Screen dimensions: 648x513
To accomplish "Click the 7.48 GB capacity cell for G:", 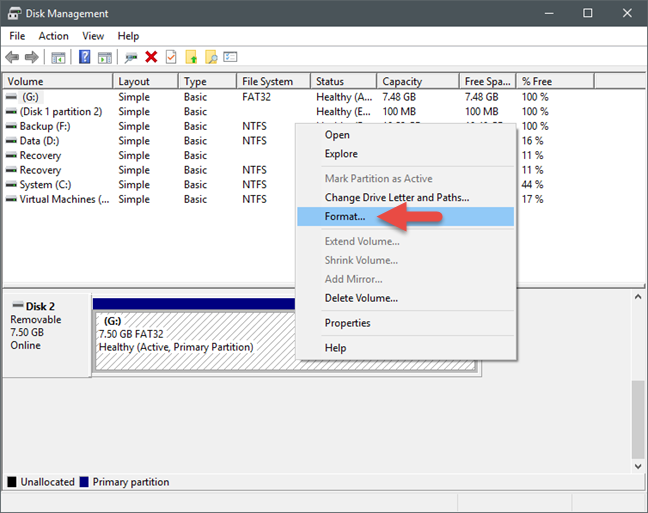I will [399, 97].
